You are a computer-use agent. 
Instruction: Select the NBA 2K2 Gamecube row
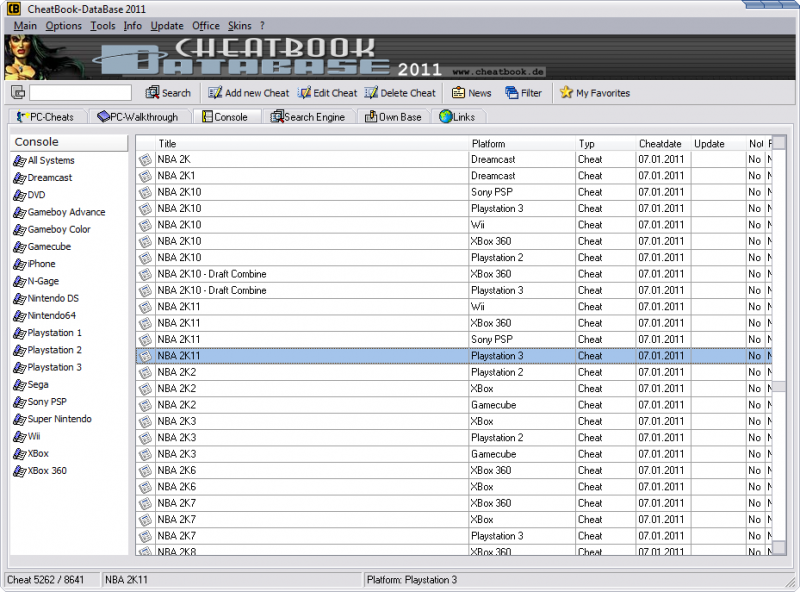click(454, 405)
